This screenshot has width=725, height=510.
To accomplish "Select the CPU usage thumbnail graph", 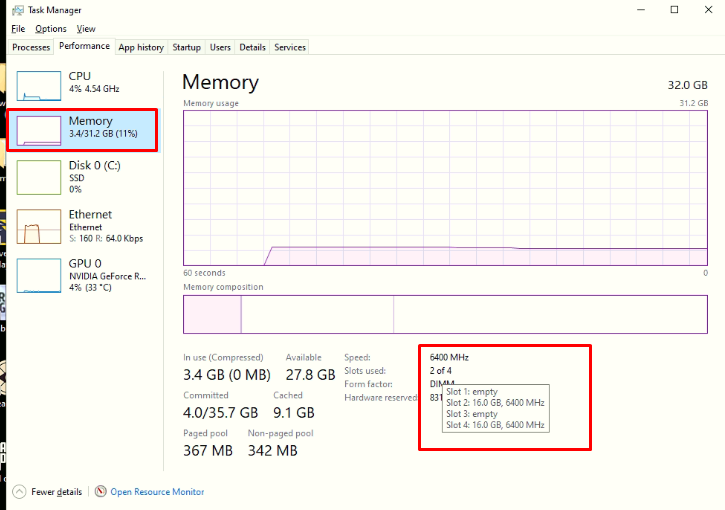I will click(39, 86).
